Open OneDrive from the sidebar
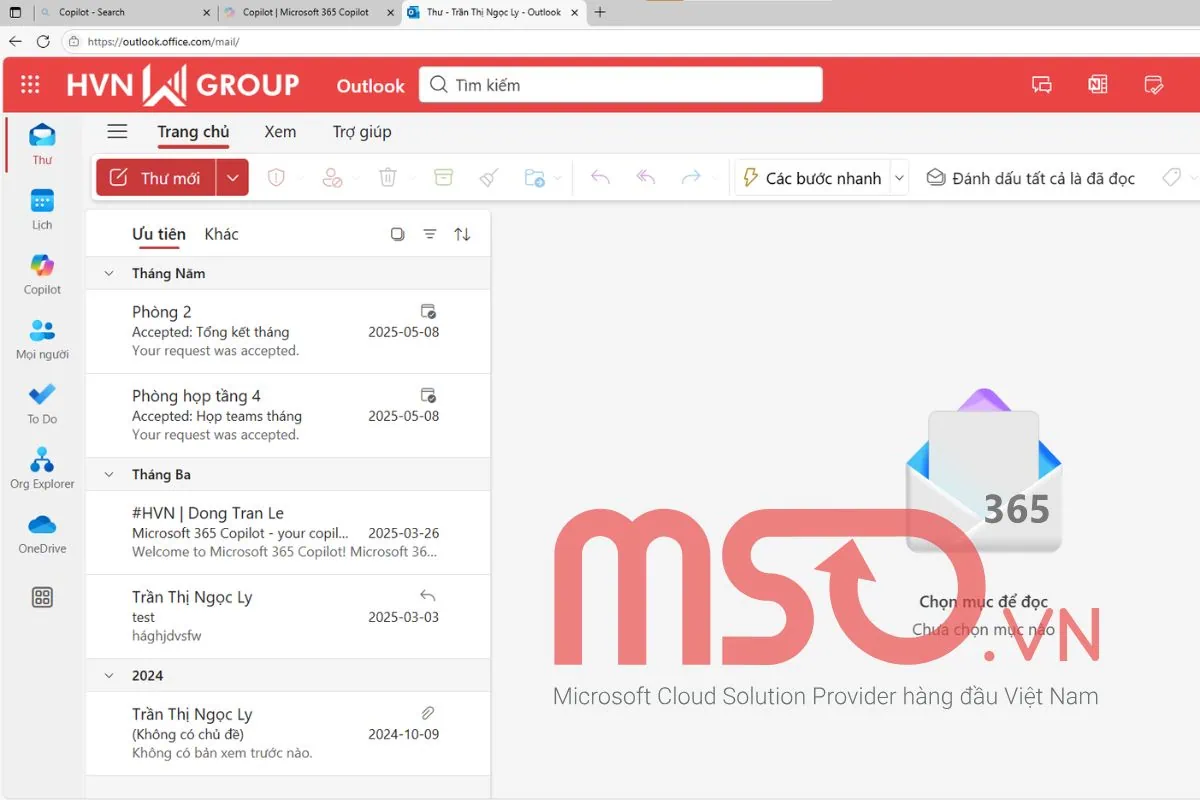 coord(42,532)
